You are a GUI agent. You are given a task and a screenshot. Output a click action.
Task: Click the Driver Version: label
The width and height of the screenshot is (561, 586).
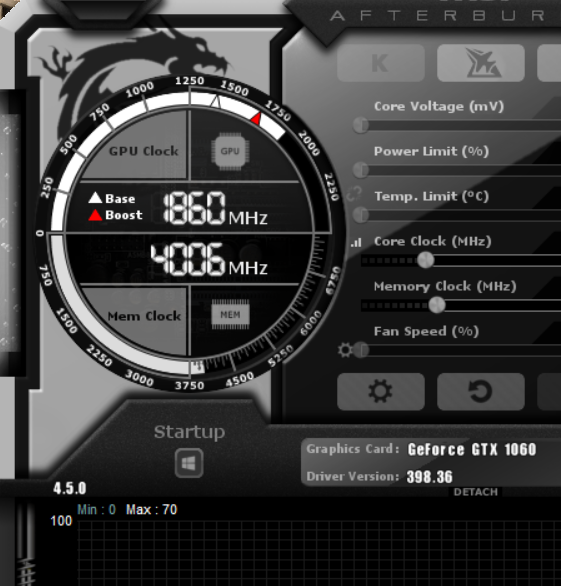pos(352,476)
